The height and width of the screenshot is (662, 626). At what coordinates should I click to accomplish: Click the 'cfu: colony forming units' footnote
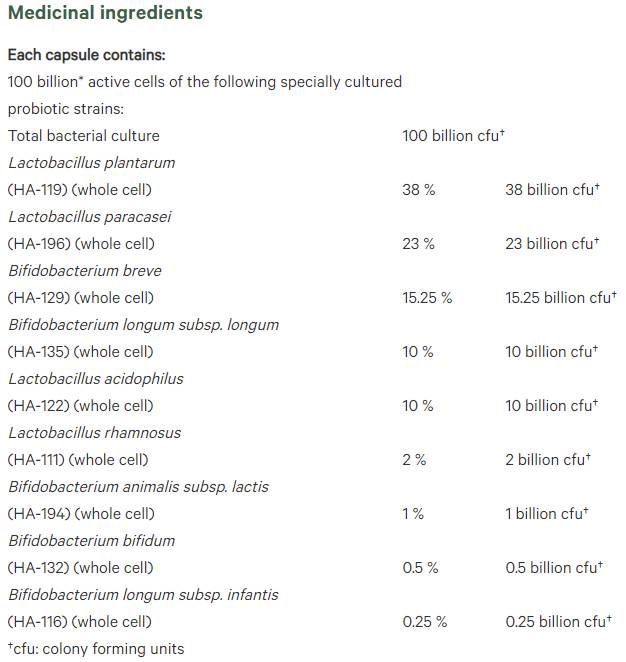click(96, 648)
